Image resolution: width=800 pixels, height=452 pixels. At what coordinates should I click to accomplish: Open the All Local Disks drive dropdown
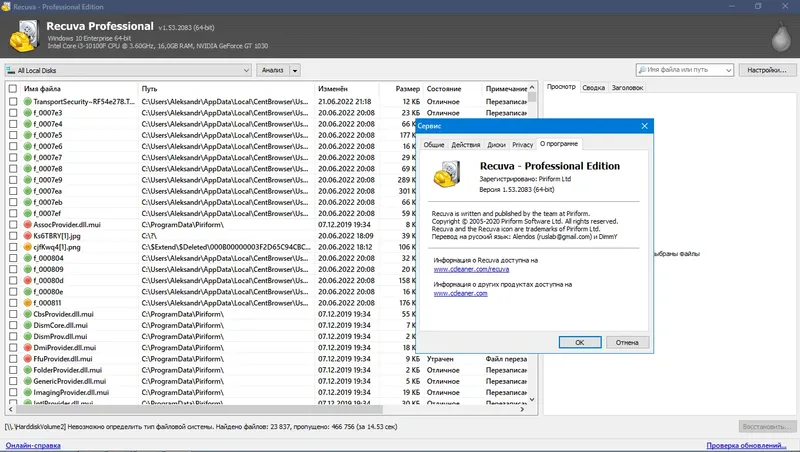(246, 70)
